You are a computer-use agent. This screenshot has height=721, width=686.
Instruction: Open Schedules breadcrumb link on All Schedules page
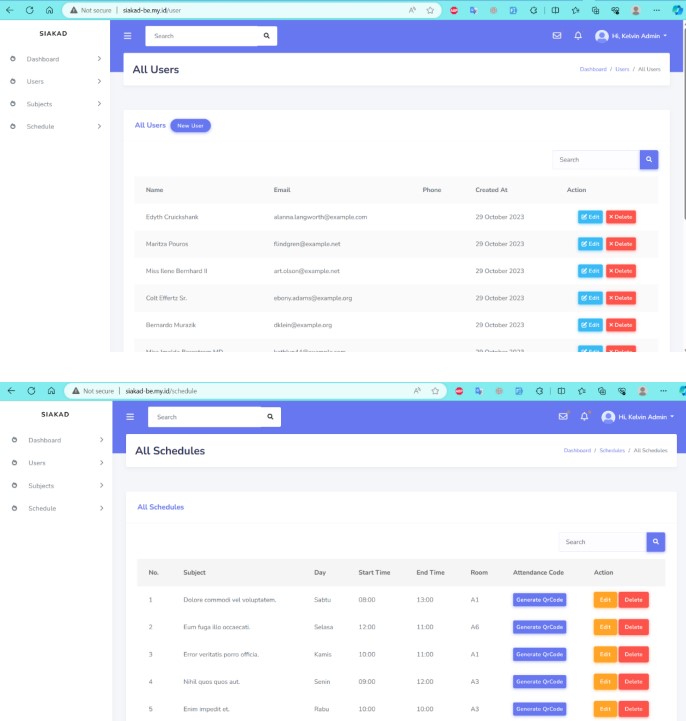[x=612, y=450]
